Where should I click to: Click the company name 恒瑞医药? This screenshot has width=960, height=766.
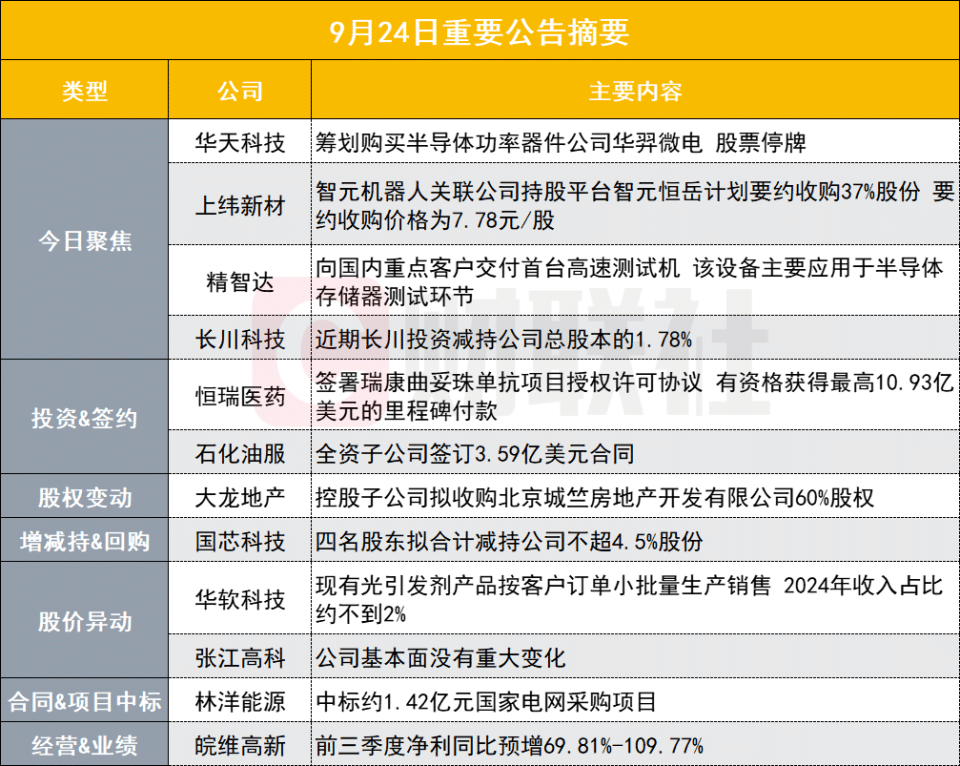(x=240, y=397)
